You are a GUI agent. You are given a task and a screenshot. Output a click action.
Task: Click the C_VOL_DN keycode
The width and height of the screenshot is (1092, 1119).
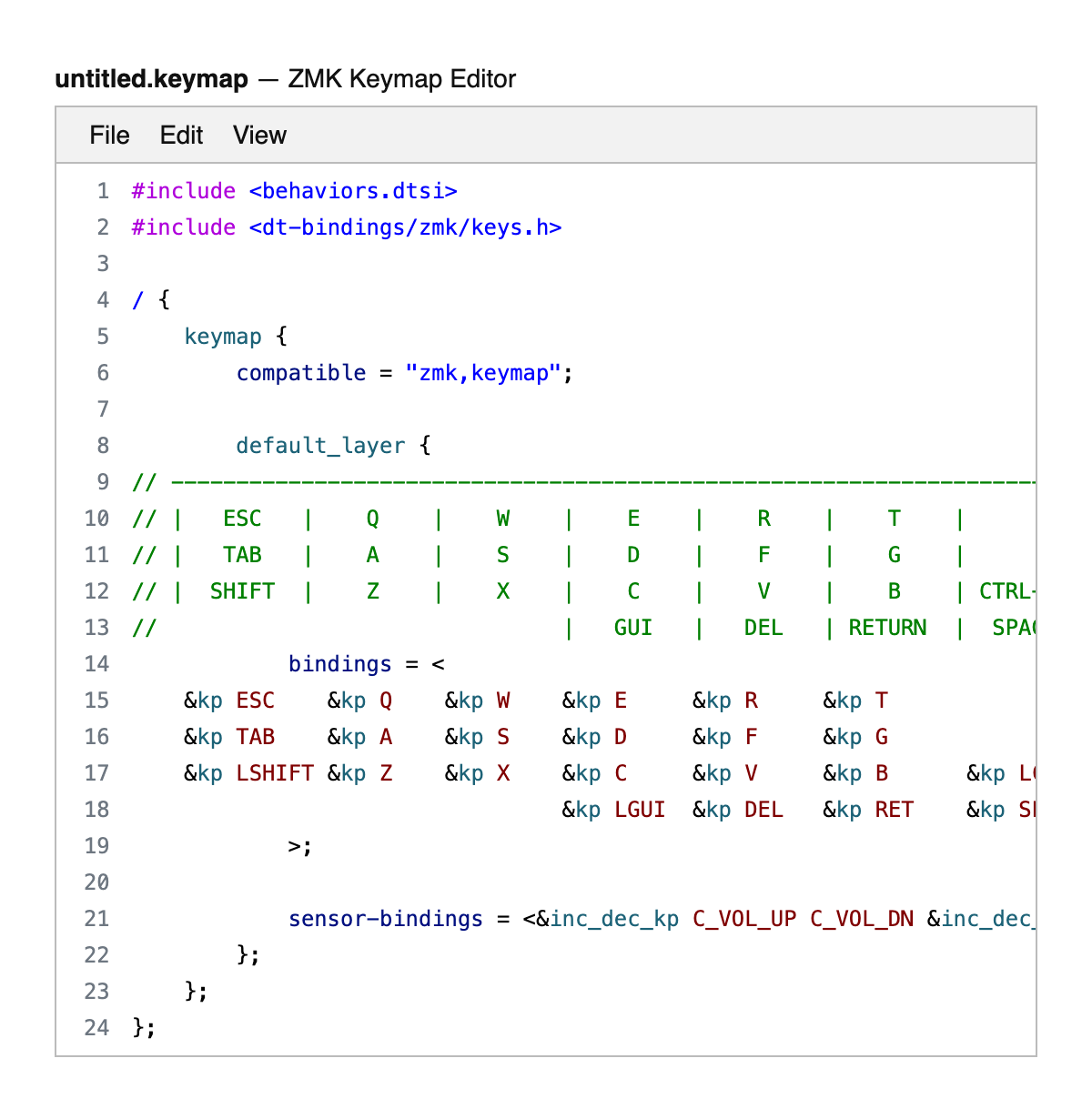(x=861, y=919)
